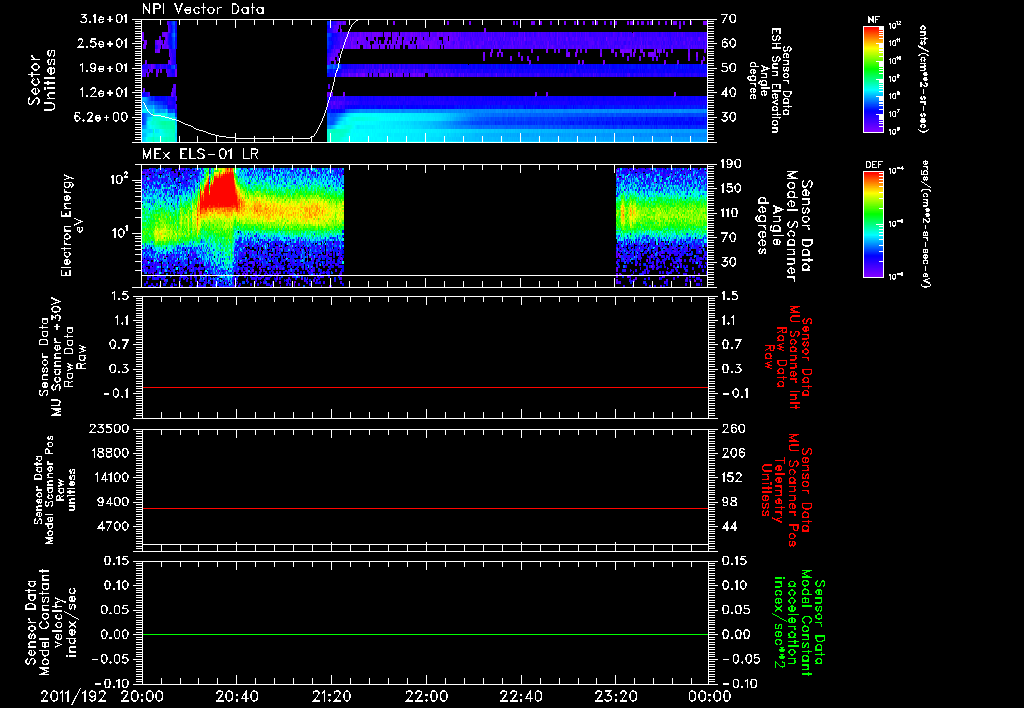Click the MU Scanner +30V Raw Data label
This screenshot has height=708, width=1024.
63,357
